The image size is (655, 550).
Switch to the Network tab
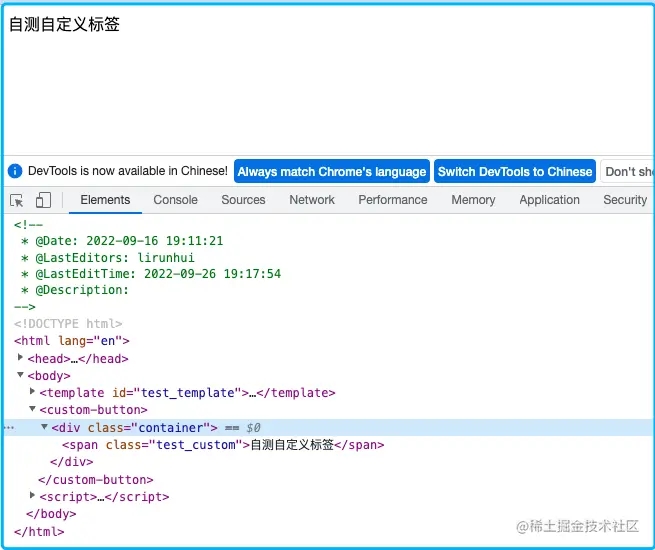tap(312, 200)
